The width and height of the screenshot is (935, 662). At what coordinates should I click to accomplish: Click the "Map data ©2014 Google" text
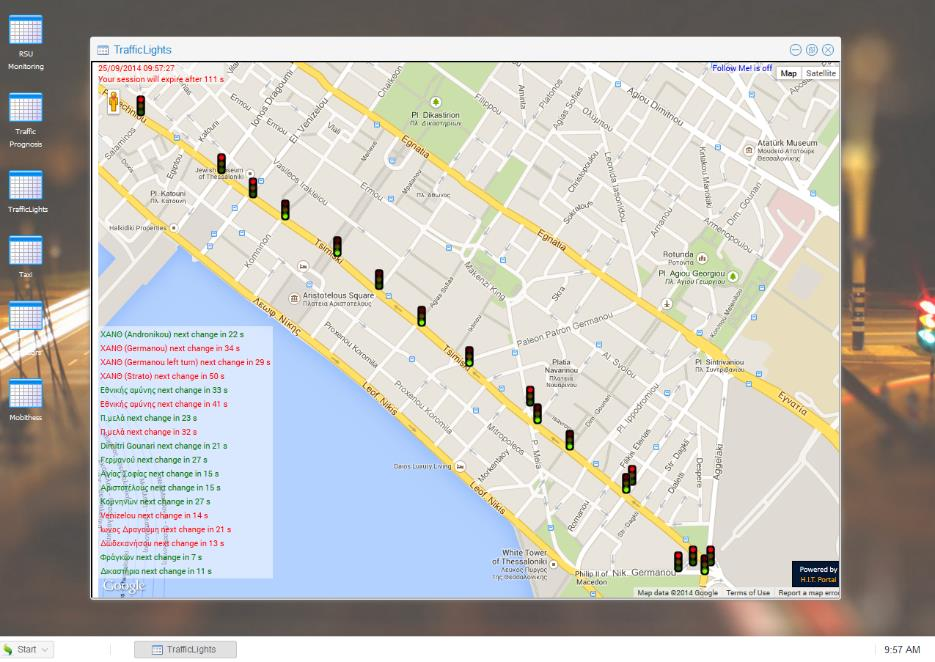(677, 593)
